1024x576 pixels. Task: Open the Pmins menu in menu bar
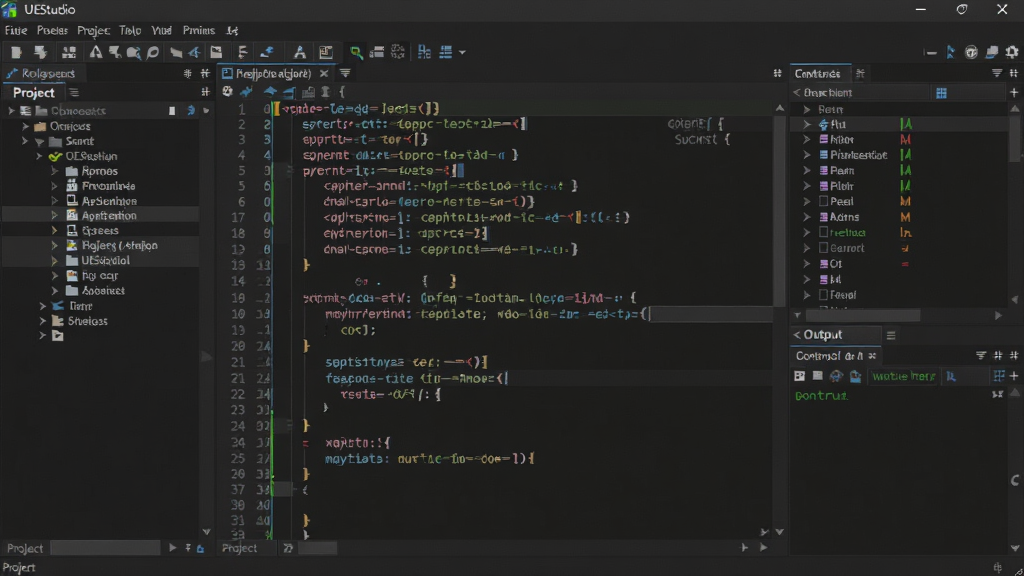coord(199,30)
